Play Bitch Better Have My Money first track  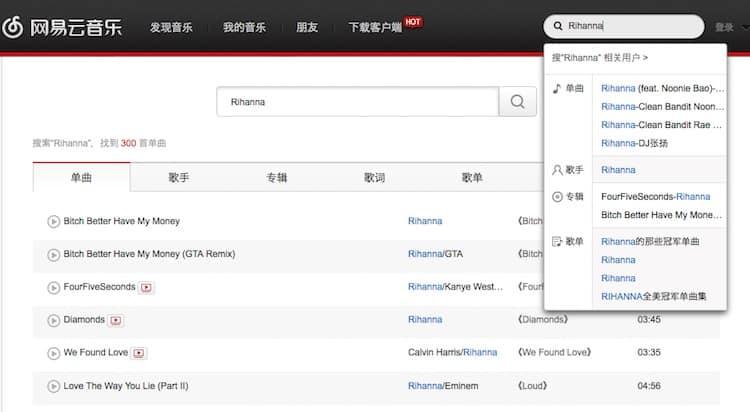pyautogui.click(x=54, y=221)
